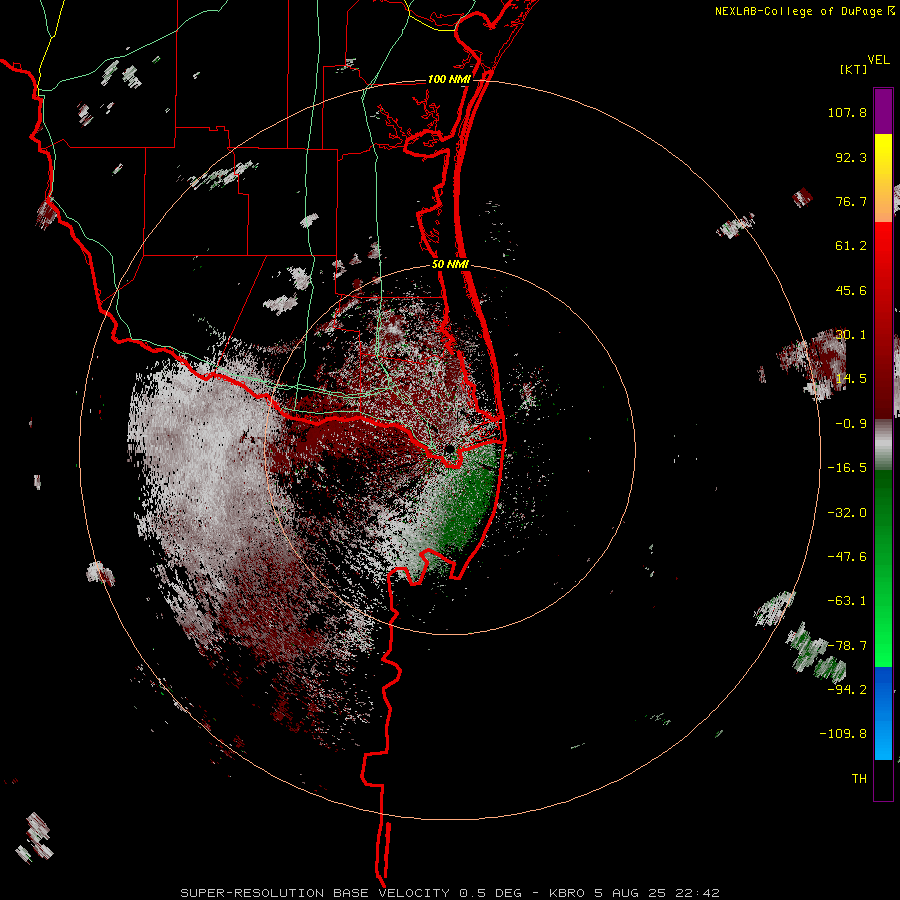Select the -32.0 value on velocity scale
This screenshot has height=900, width=900.
click(847, 513)
